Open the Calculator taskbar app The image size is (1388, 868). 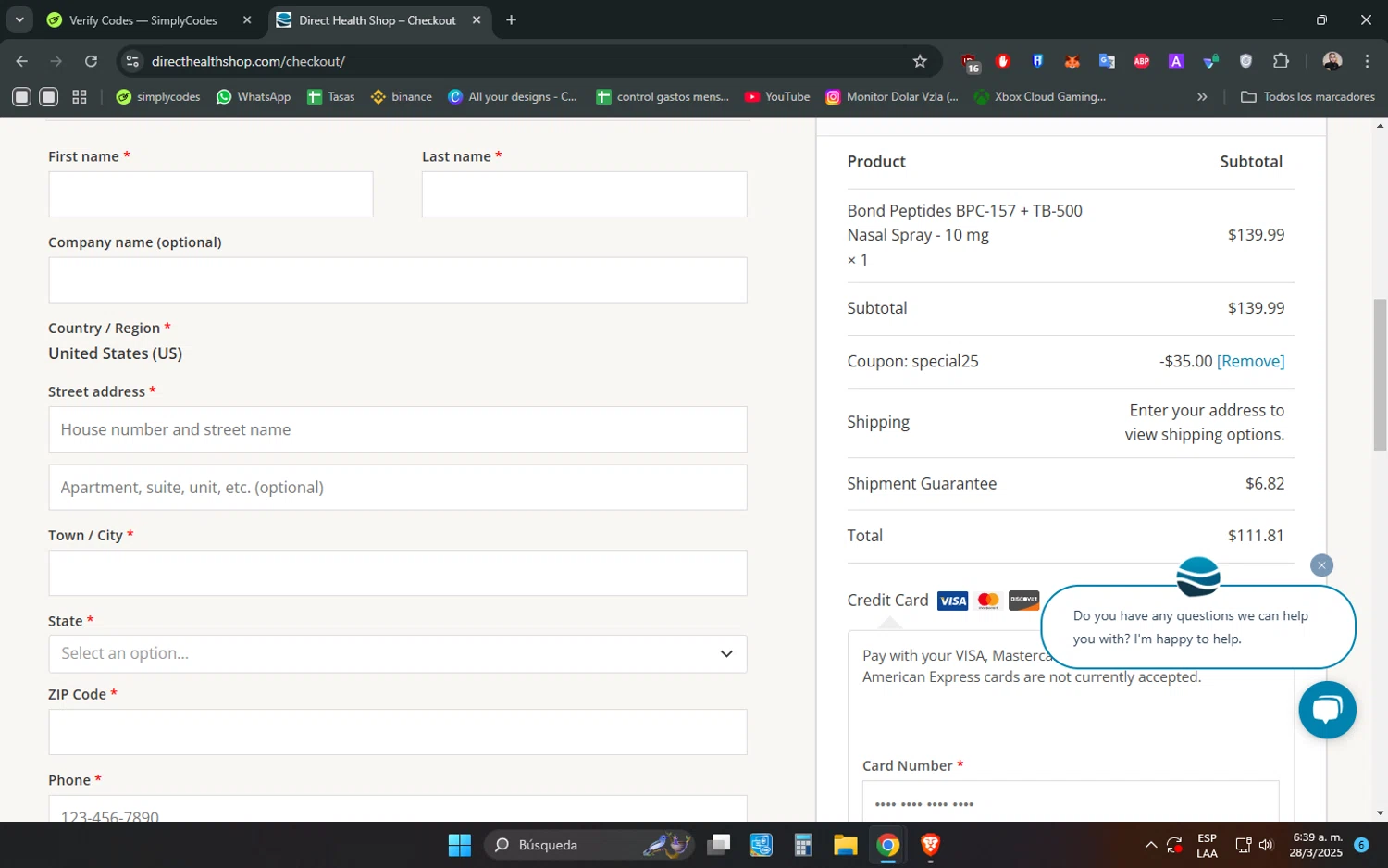[x=803, y=845]
